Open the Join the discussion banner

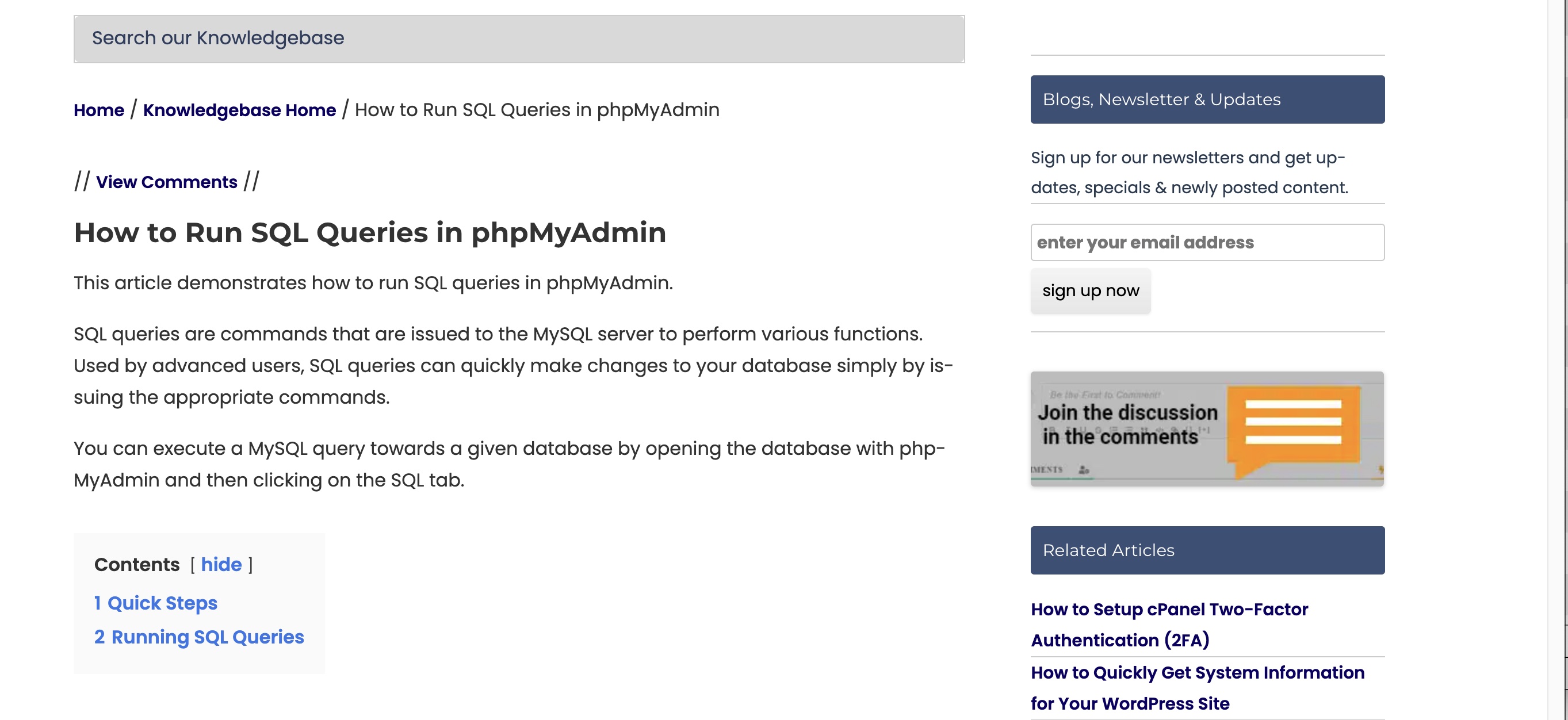1207,428
